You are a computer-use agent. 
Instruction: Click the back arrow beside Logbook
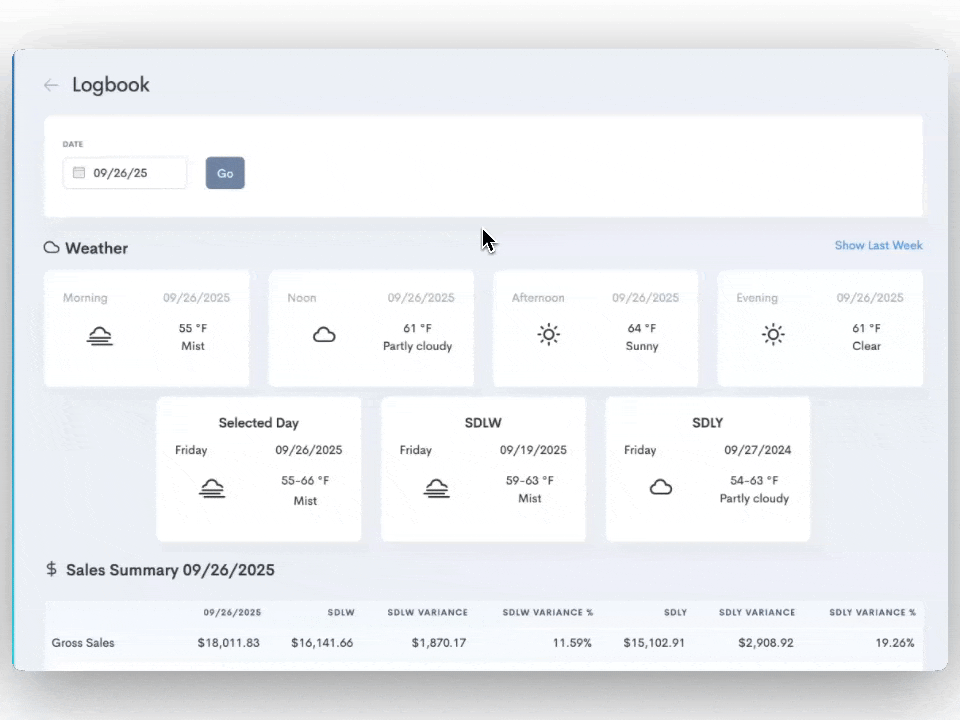[51, 85]
